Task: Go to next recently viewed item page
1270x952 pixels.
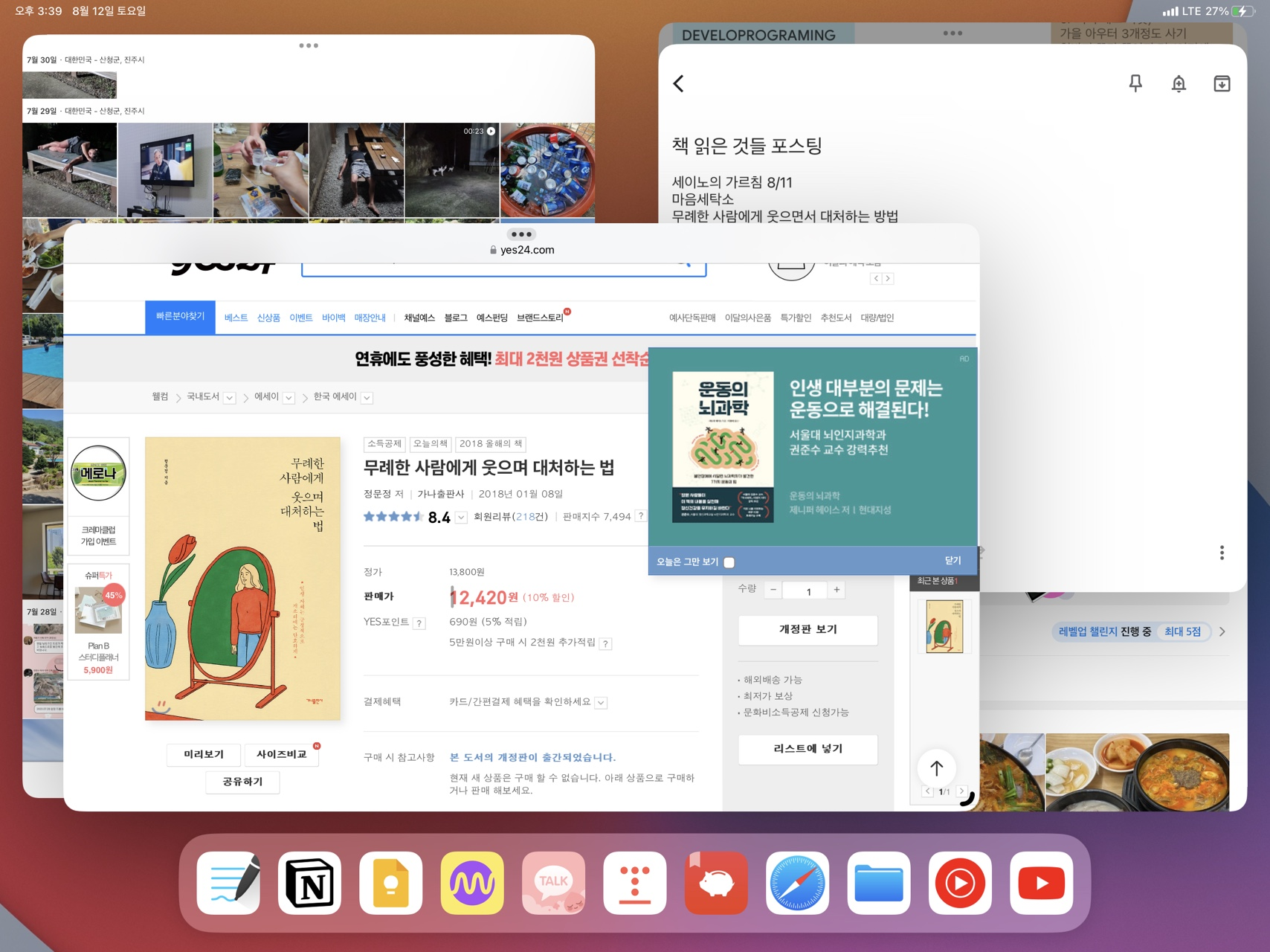Action: 961,791
